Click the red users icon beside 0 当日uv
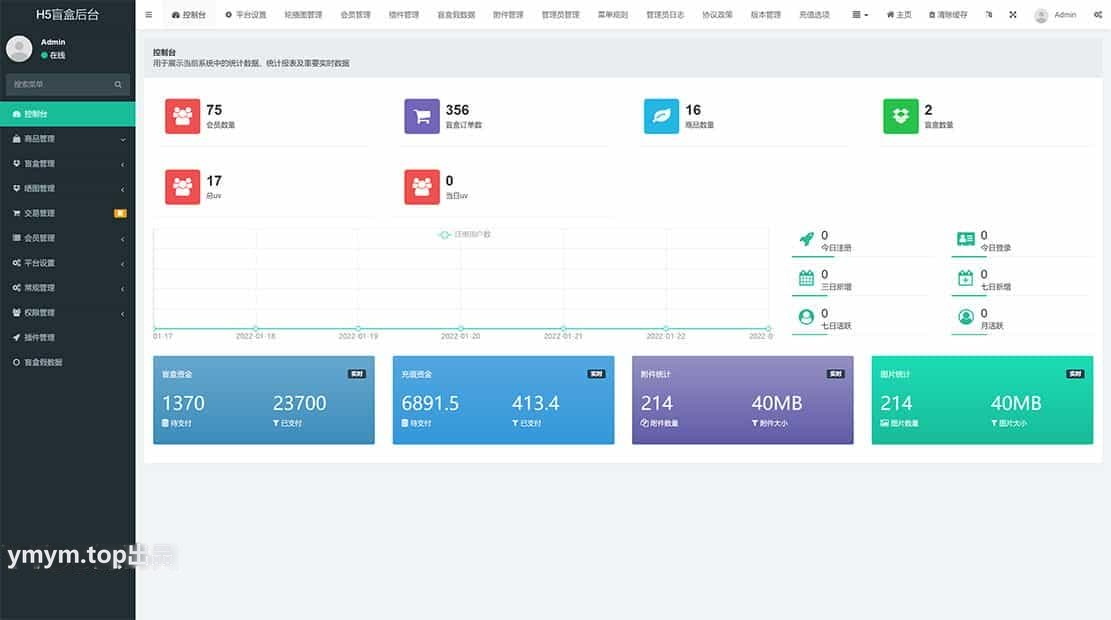 point(422,187)
